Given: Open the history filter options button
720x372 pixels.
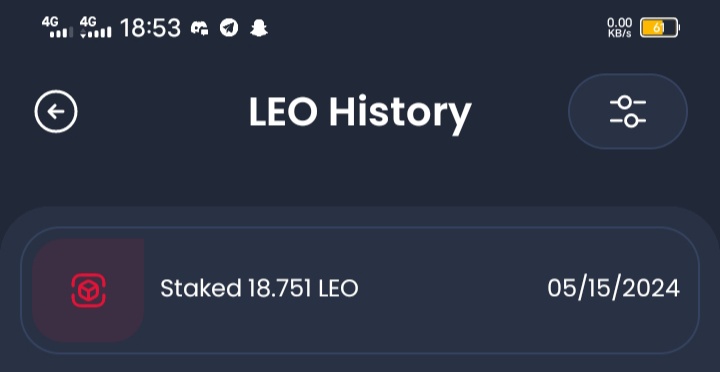Looking at the screenshot, I should (x=628, y=112).
